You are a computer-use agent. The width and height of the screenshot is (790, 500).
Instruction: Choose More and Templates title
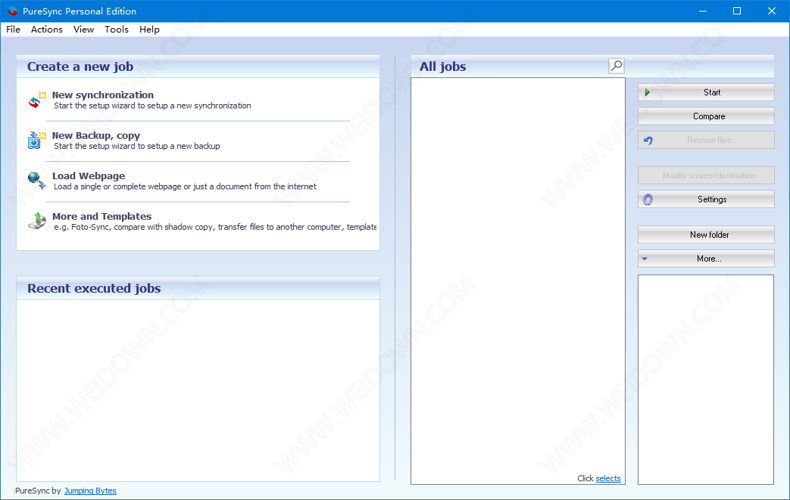[x=102, y=216]
